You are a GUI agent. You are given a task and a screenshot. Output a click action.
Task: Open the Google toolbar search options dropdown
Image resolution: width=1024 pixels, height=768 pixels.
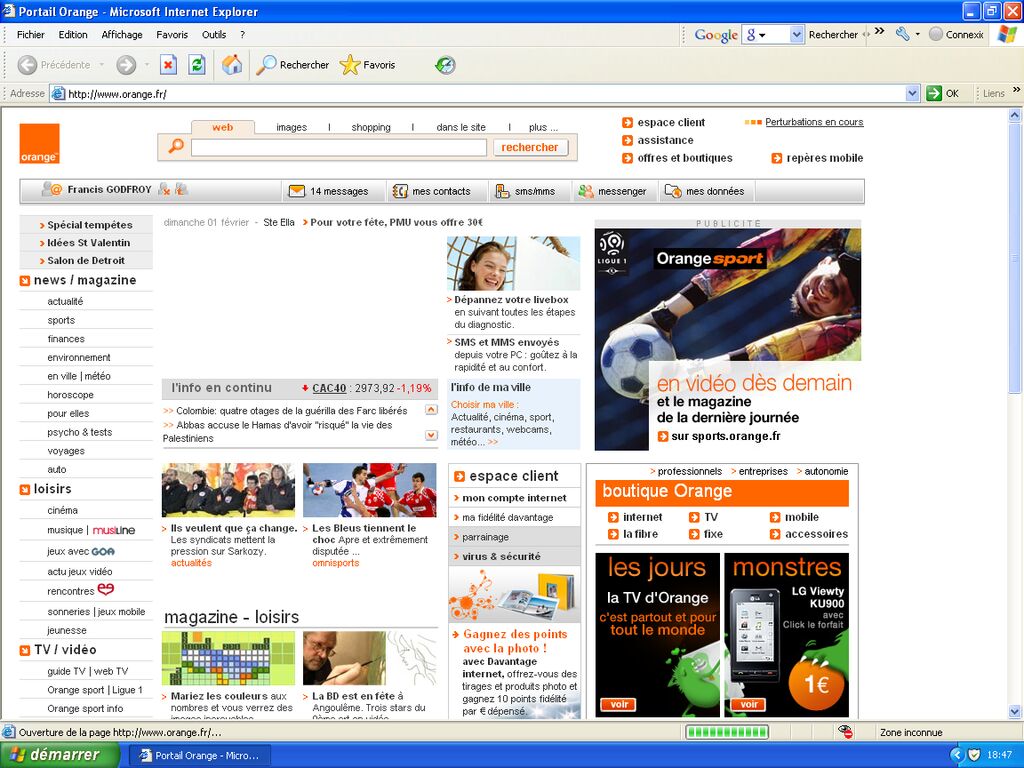coord(796,33)
